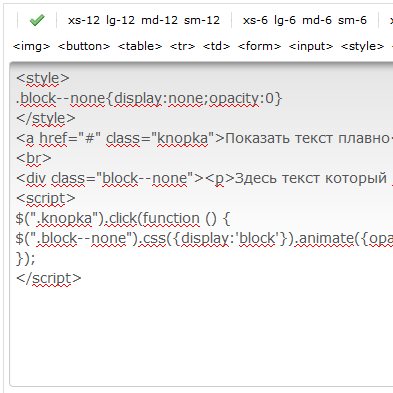Click the }); line in code

pyautogui.click(x=25, y=258)
